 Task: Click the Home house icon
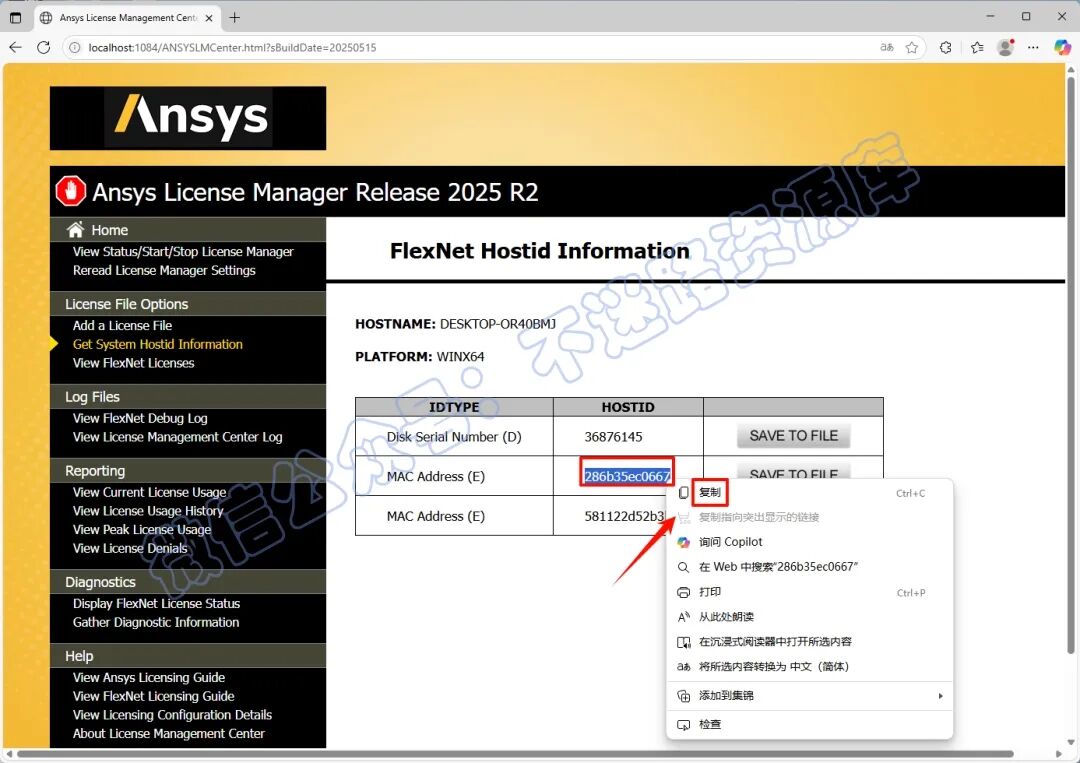(x=75, y=229)
